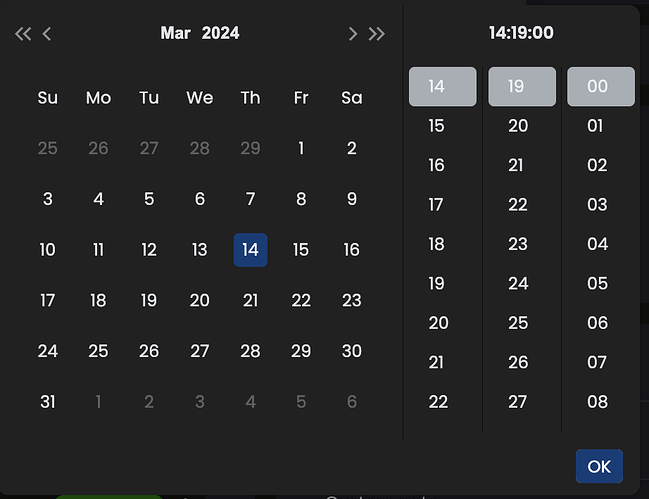Screen dimensions: 649x499
Task: Go to next month arrow
Action: [352, 34]
